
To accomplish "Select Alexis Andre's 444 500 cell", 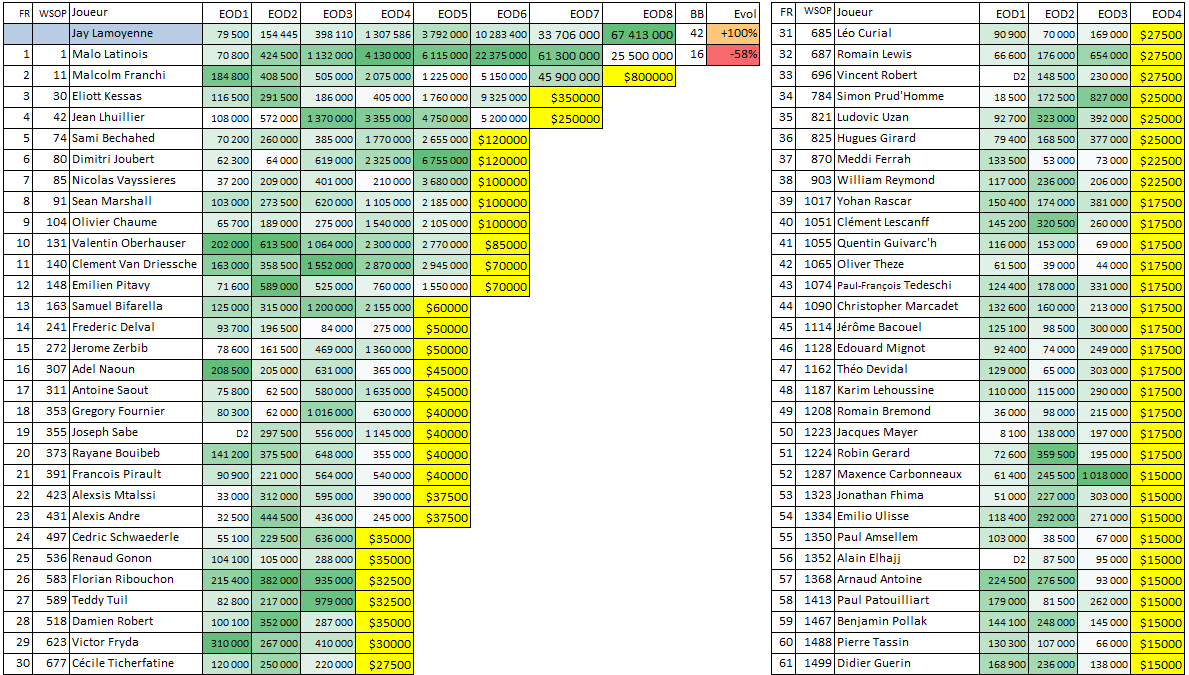I will pos(276,516).
